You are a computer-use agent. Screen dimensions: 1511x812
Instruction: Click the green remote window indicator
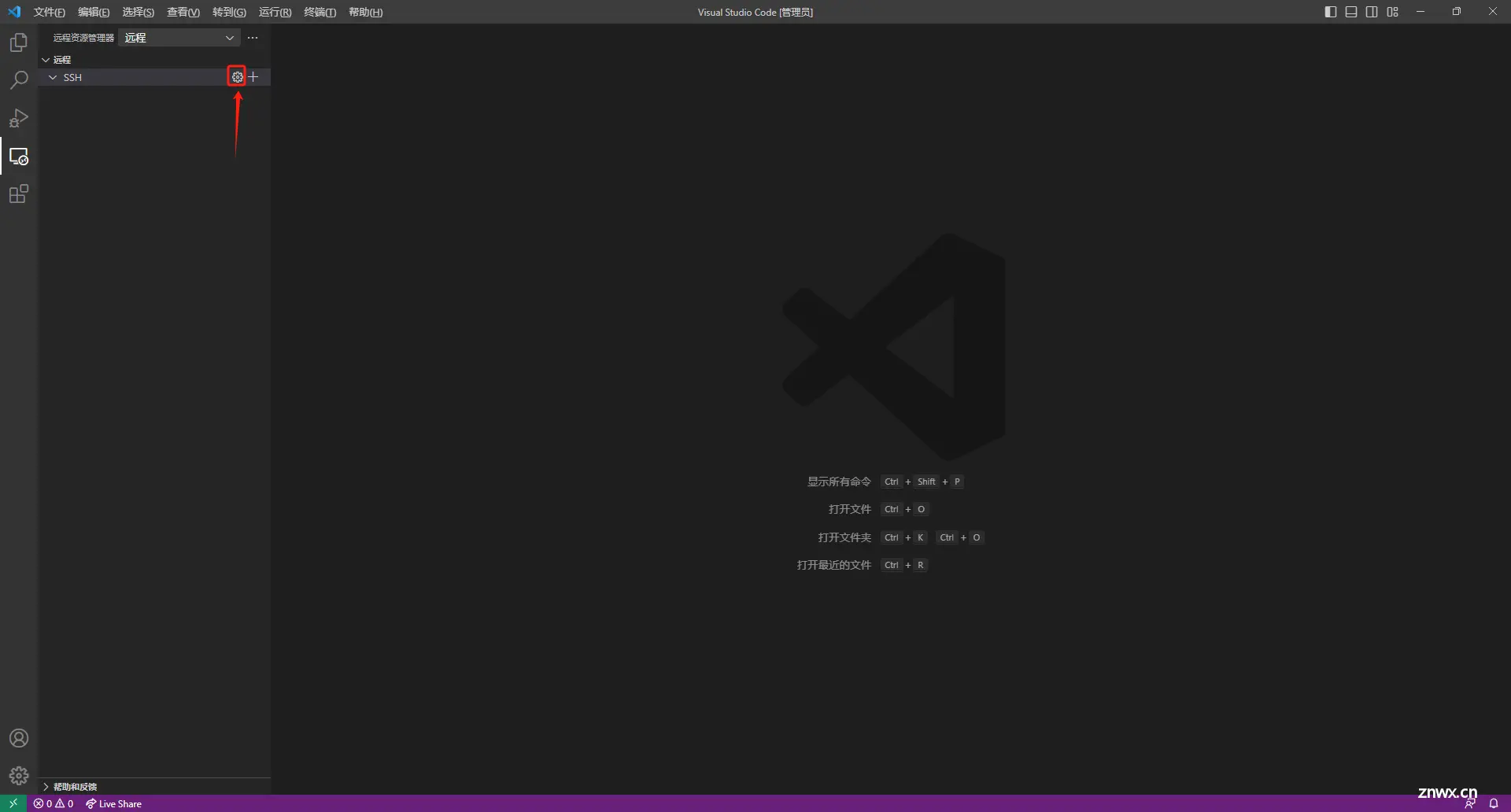(x=13, y=803)
